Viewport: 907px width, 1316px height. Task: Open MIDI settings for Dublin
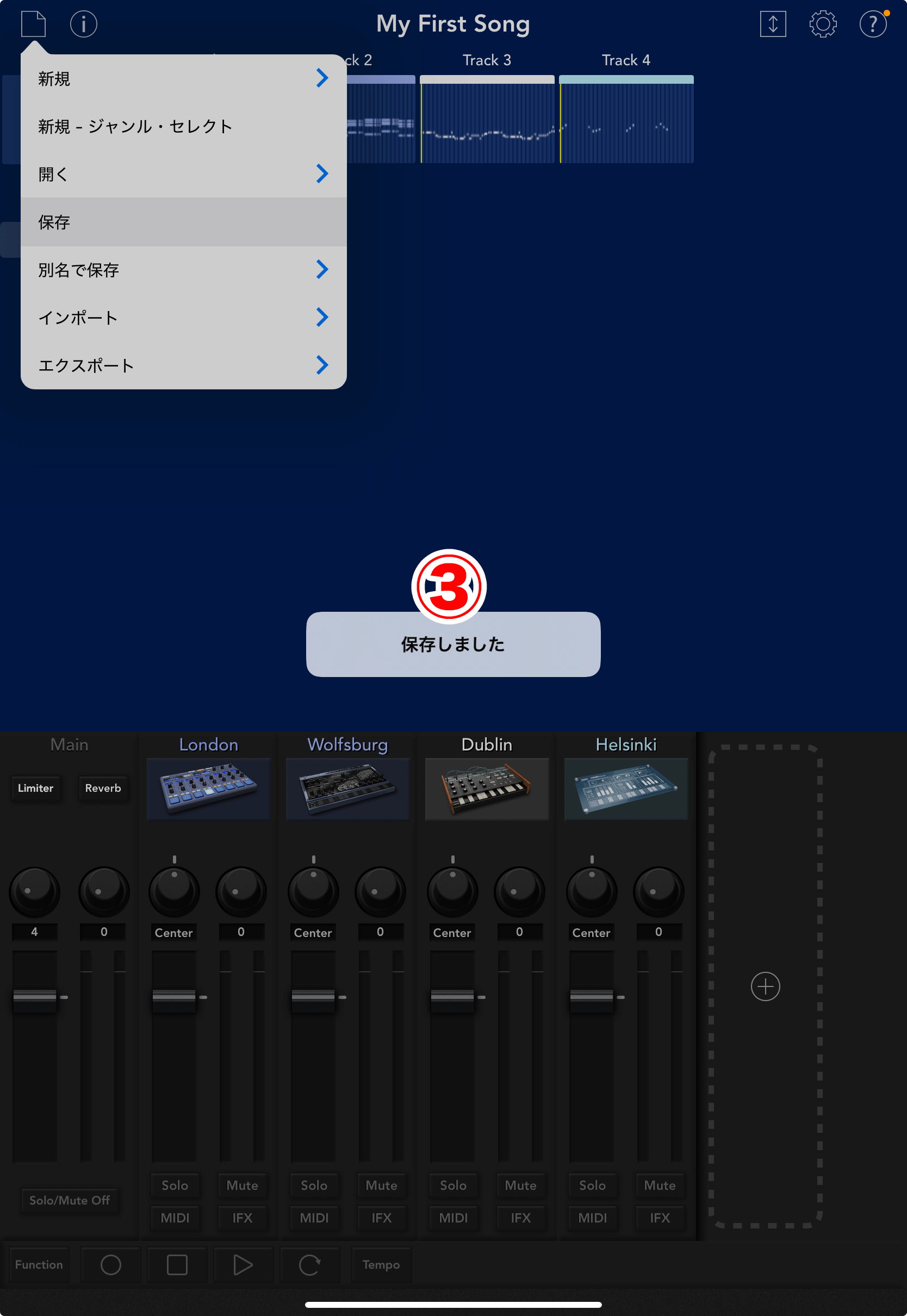coord(453,1218)
